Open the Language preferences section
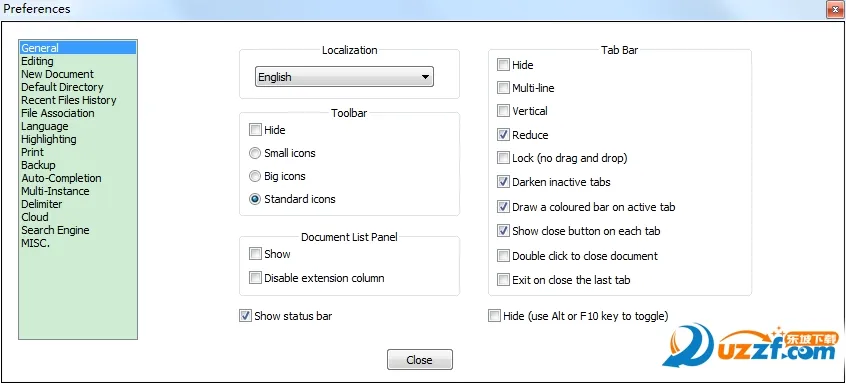Screen dimensions: 846x384 tap(78, 126)
